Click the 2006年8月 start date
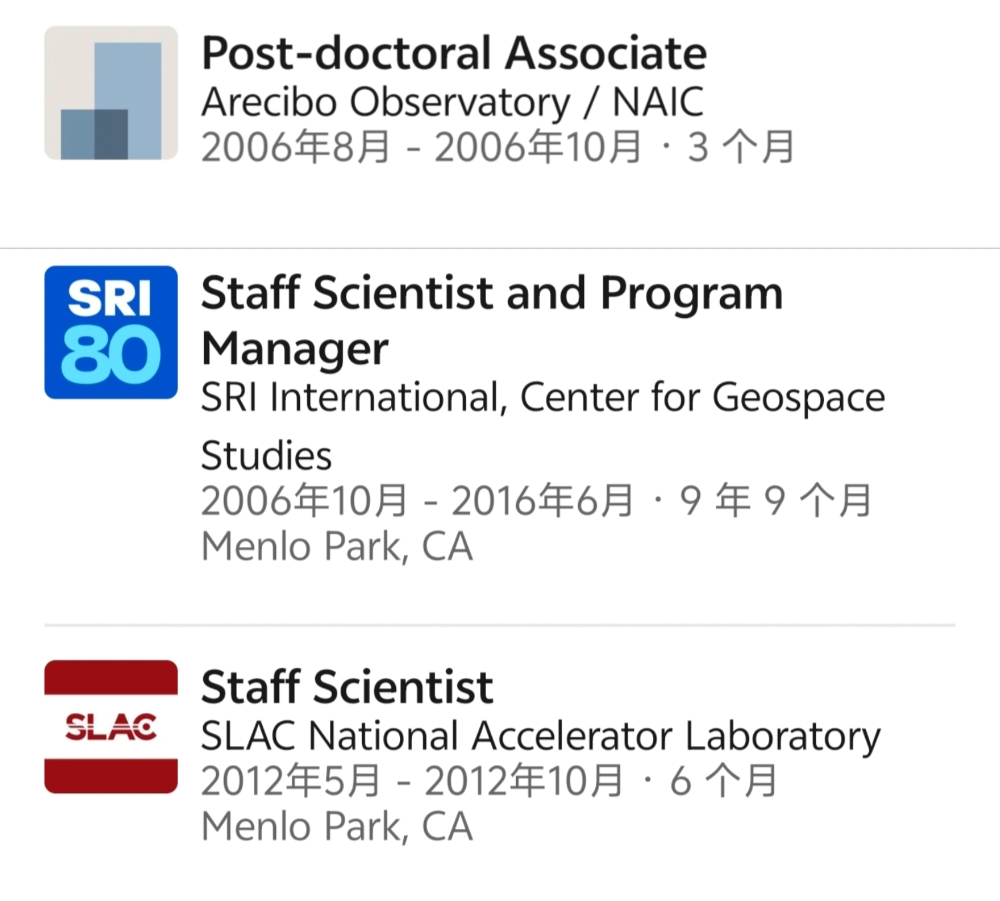The image size is (1000, 901). point(295,147)
